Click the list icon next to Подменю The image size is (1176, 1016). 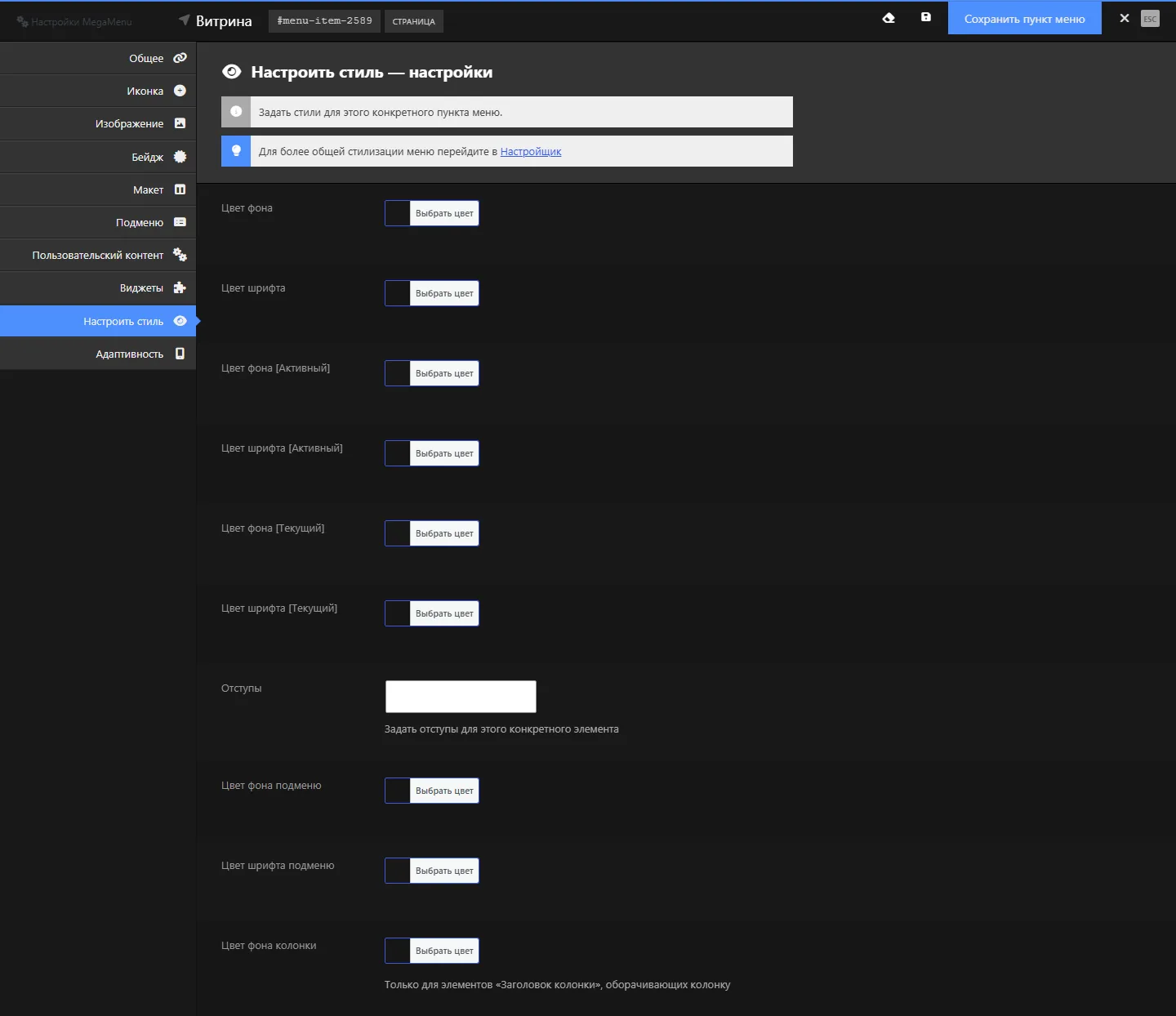coord(180,222)
